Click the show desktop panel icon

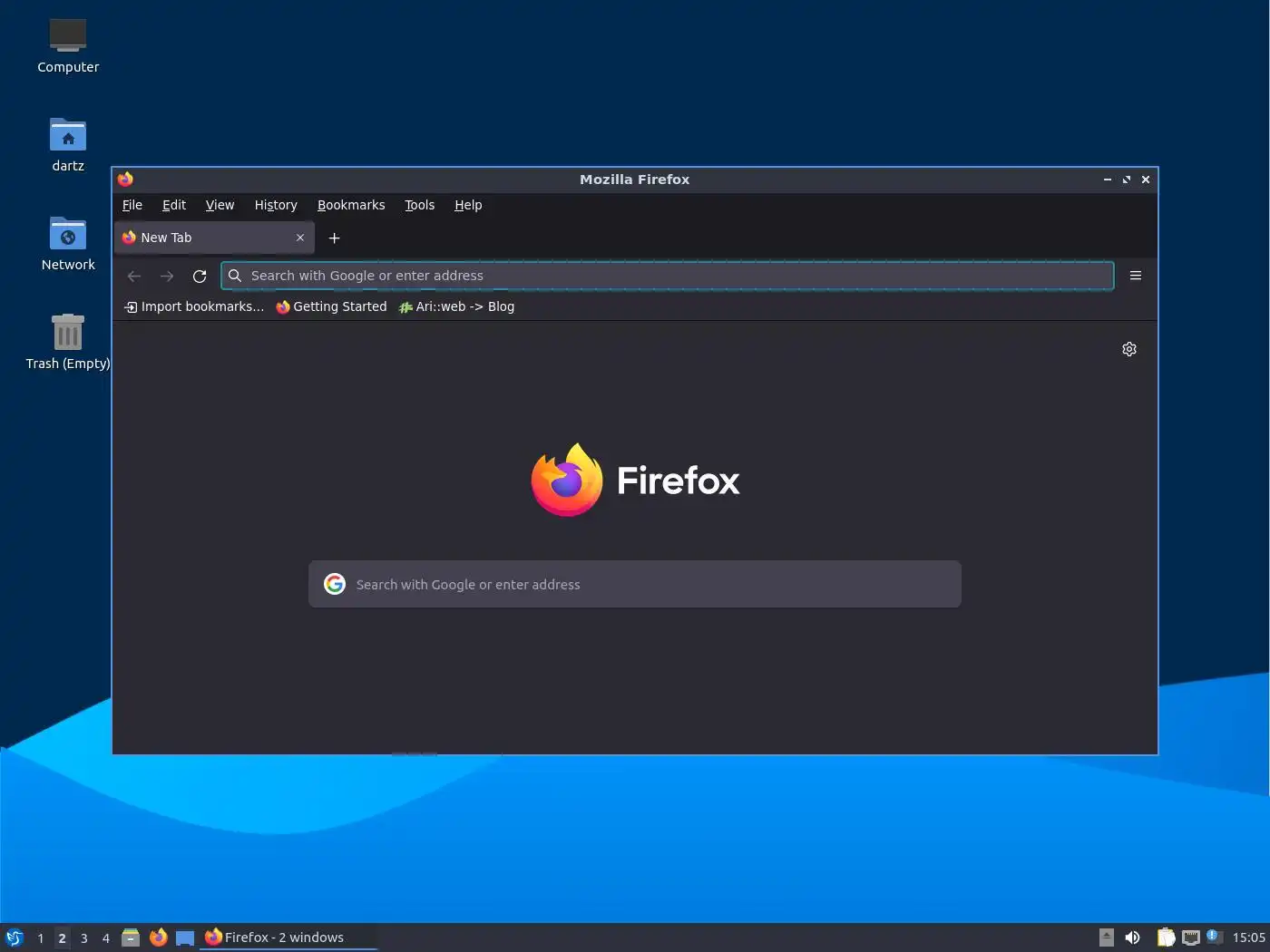185,937
